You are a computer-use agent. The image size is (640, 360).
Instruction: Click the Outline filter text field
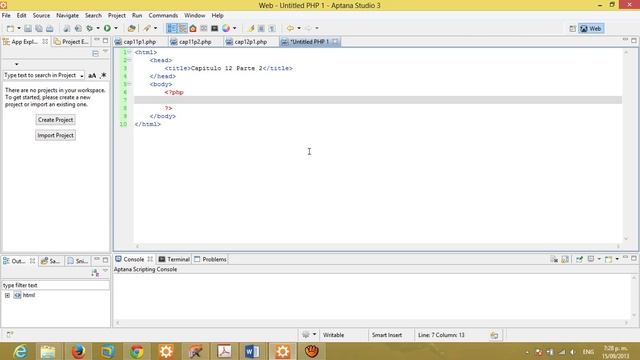pos(56,285)
